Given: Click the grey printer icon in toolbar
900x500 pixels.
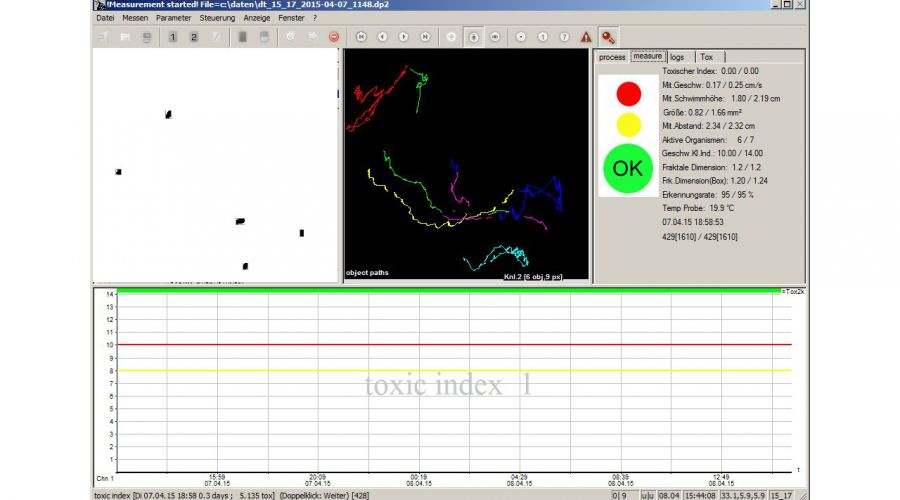Looking at the screenshot, I should [264, 37].
